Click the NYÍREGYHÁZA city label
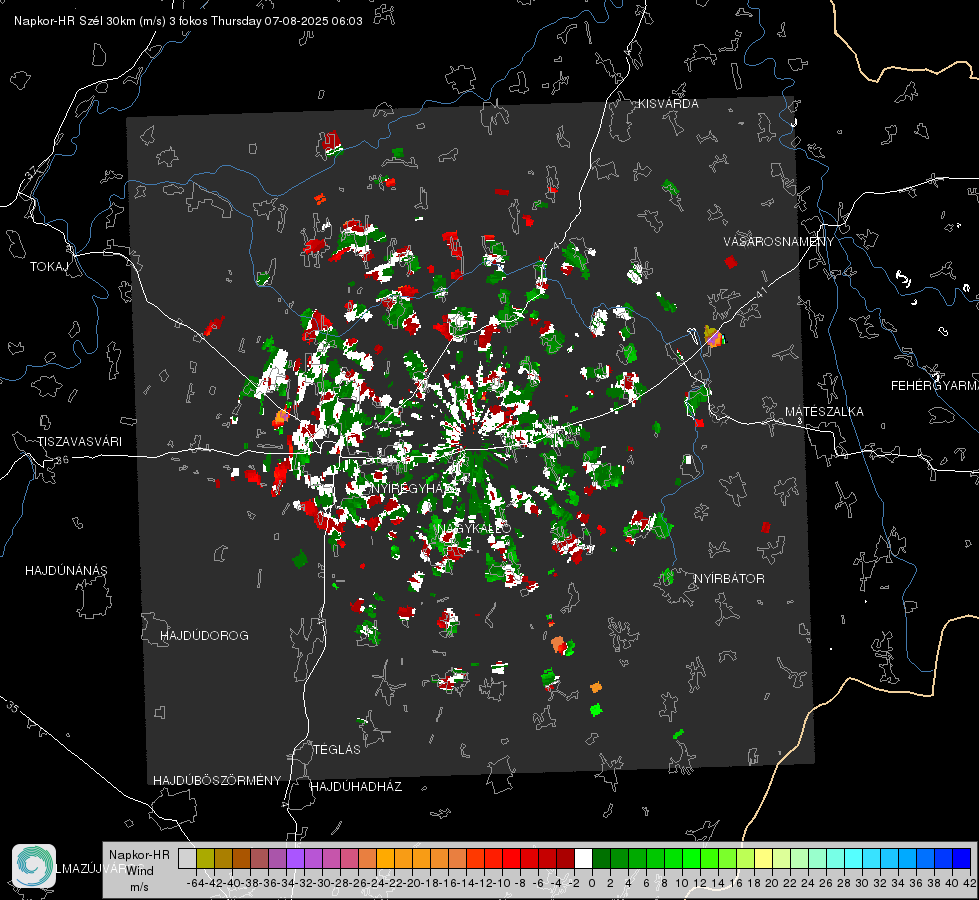Screen dimensions: 979x900 point(413,488)
